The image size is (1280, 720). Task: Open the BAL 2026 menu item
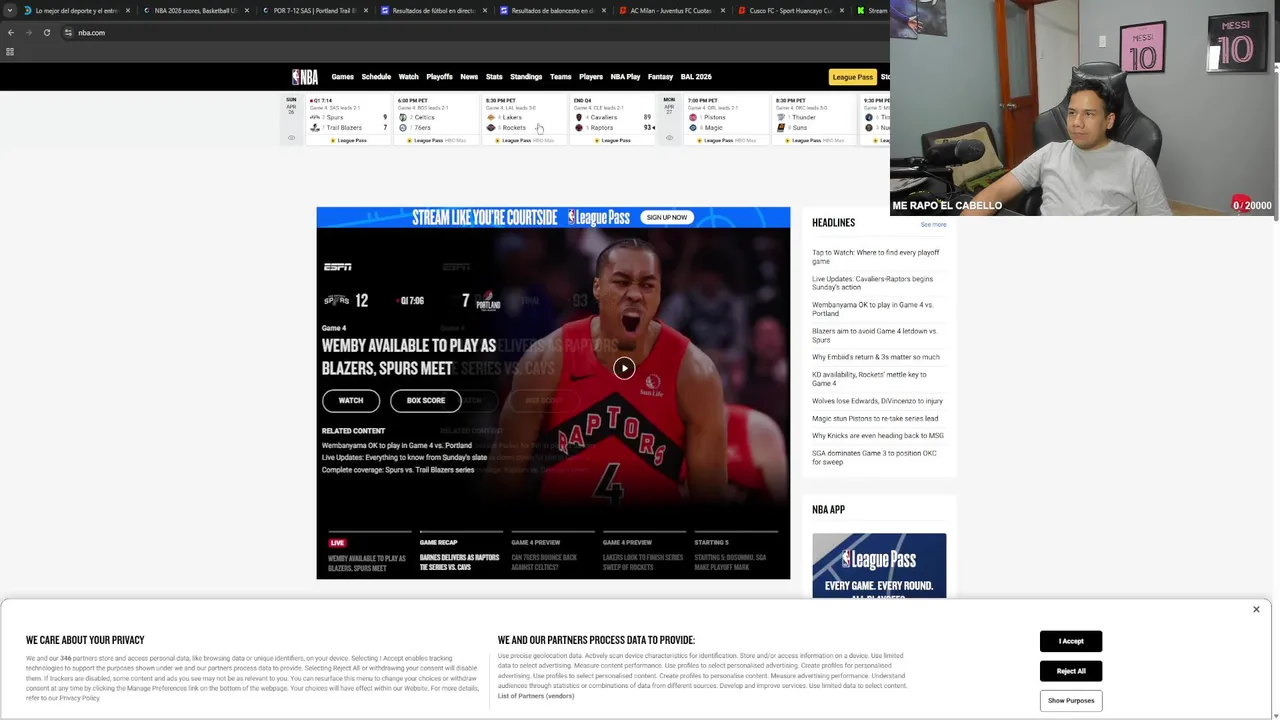tap(696, 77)
